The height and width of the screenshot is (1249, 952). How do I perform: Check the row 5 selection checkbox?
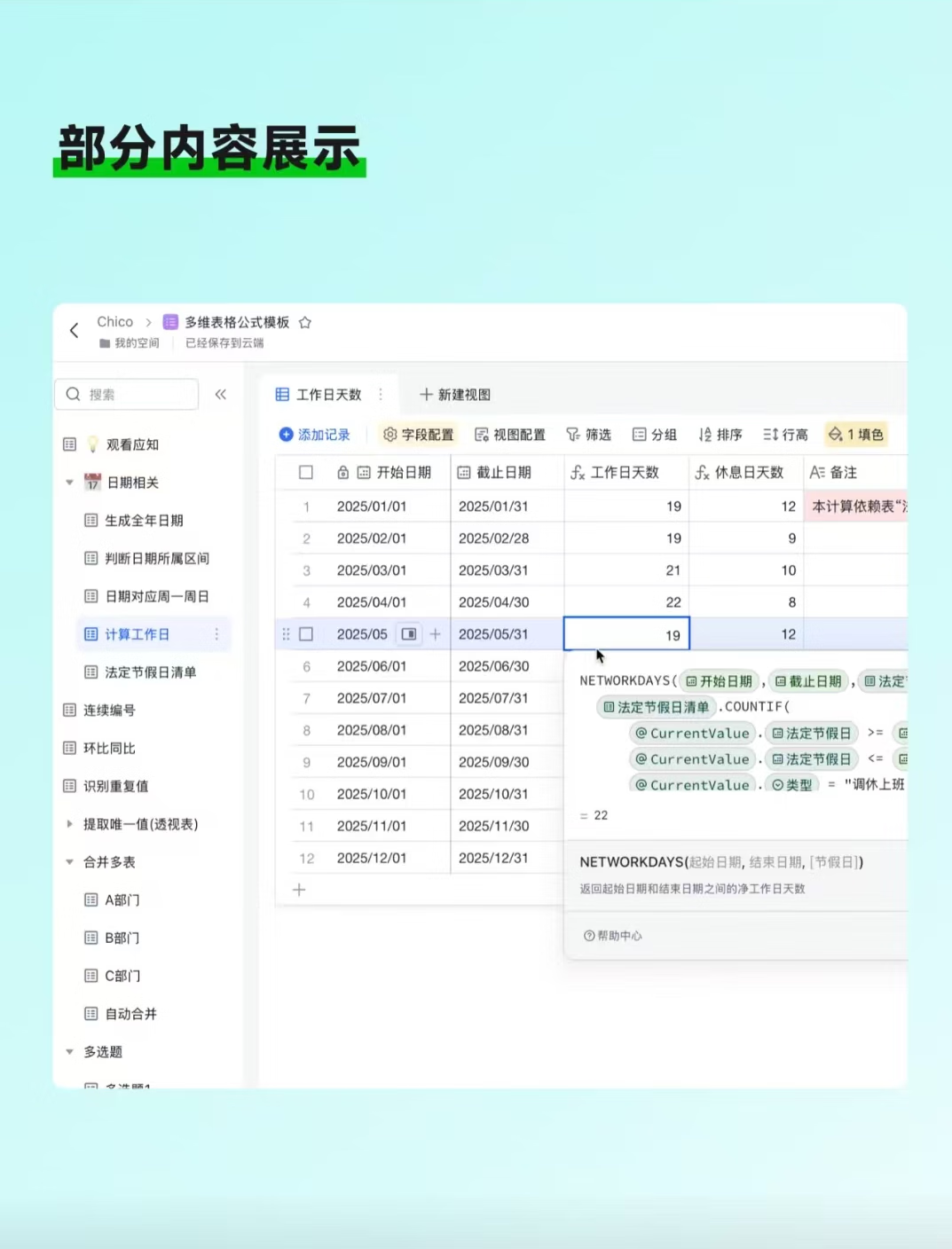point(306,634)
